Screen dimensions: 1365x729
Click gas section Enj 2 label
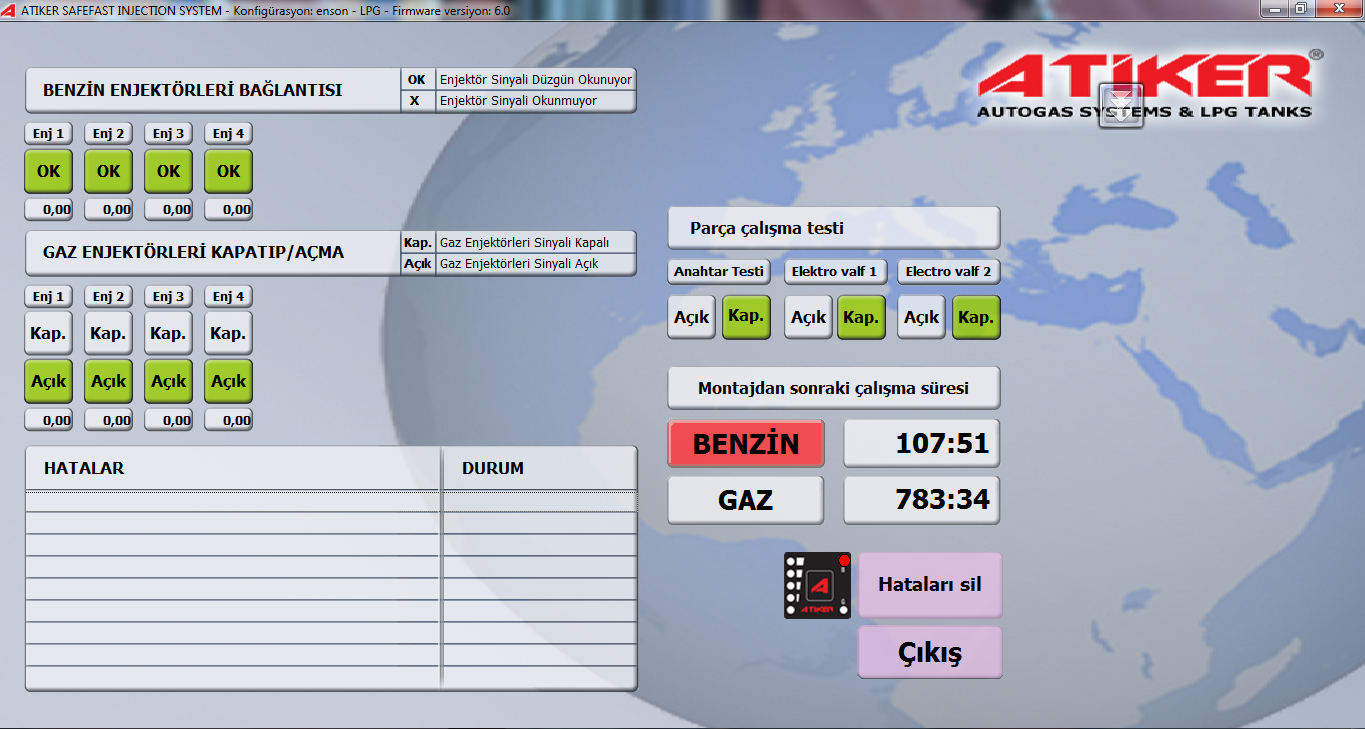tap(108, 296)
